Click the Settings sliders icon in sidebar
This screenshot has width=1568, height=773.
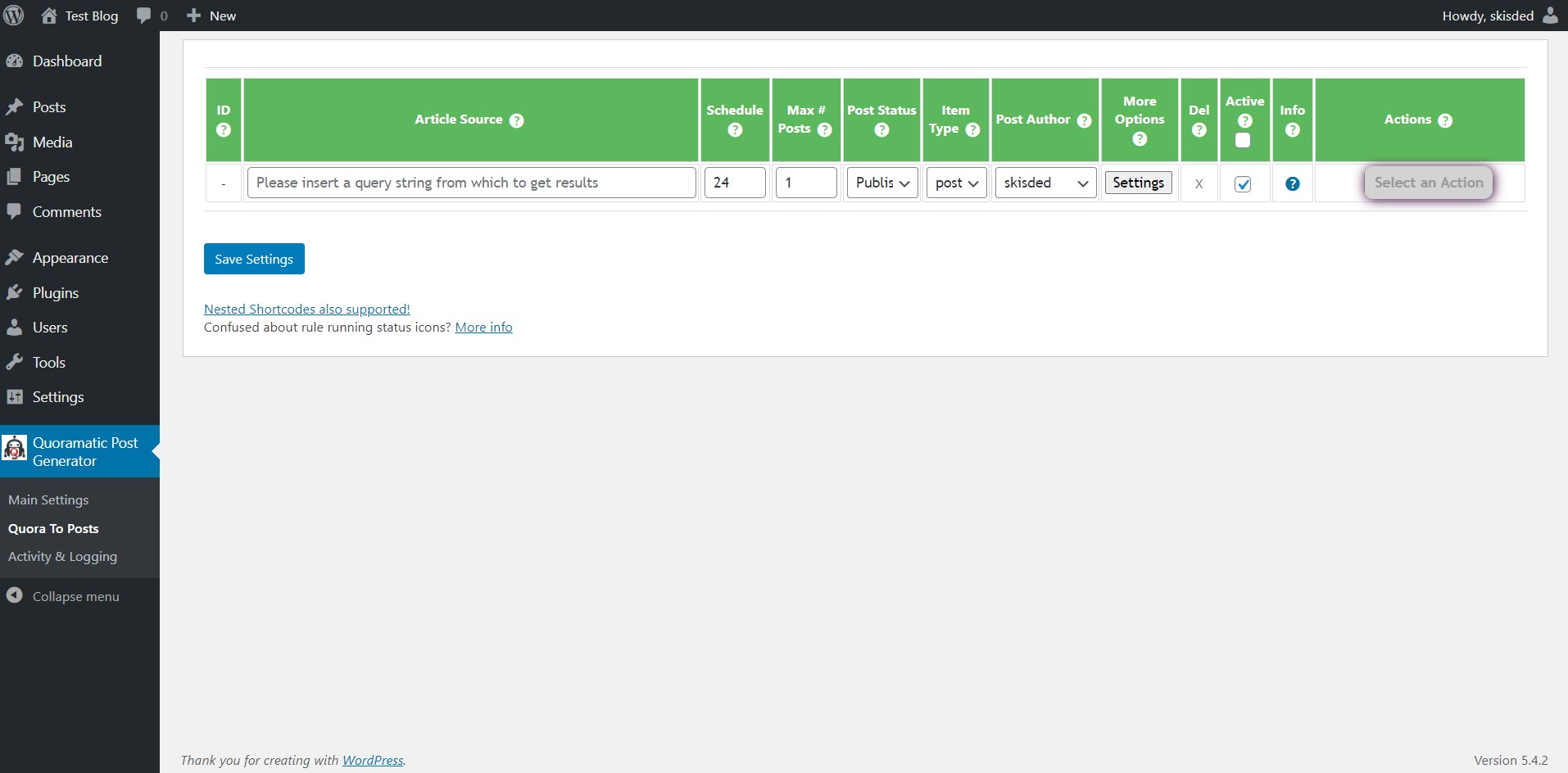pyautogui.click(x=14, y=397)
